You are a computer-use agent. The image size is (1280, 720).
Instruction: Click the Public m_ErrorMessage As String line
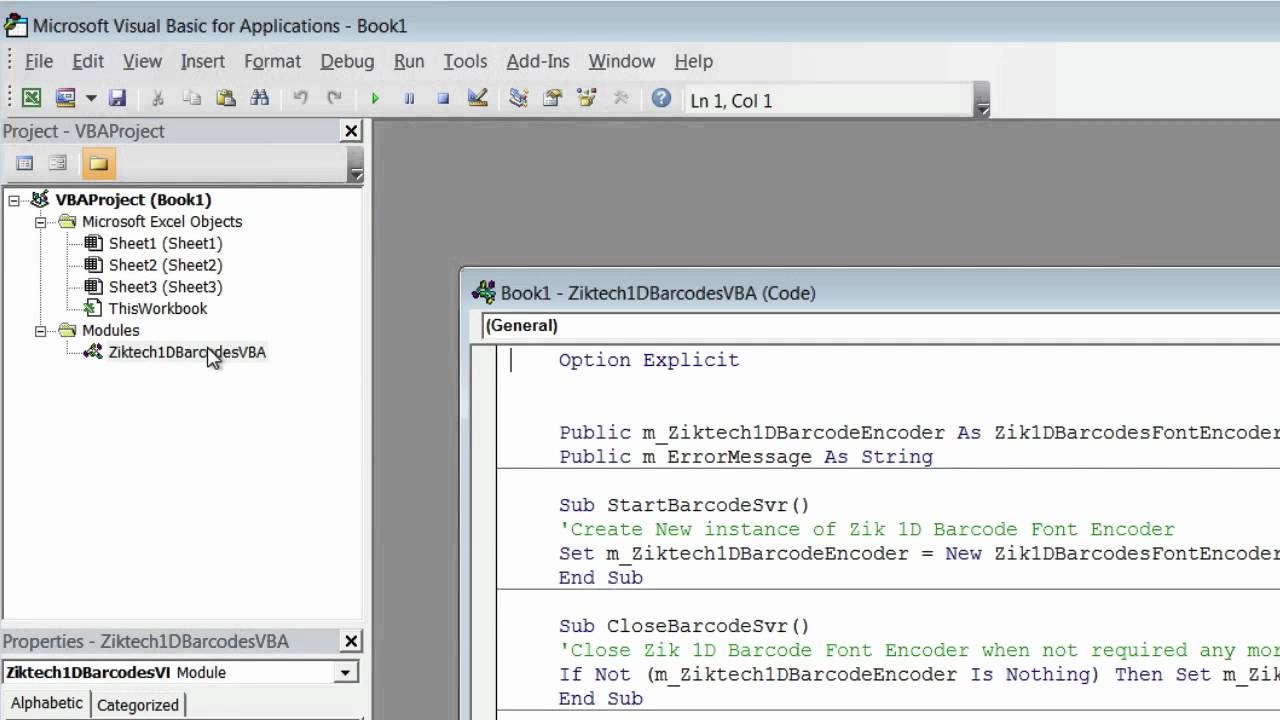745,457
